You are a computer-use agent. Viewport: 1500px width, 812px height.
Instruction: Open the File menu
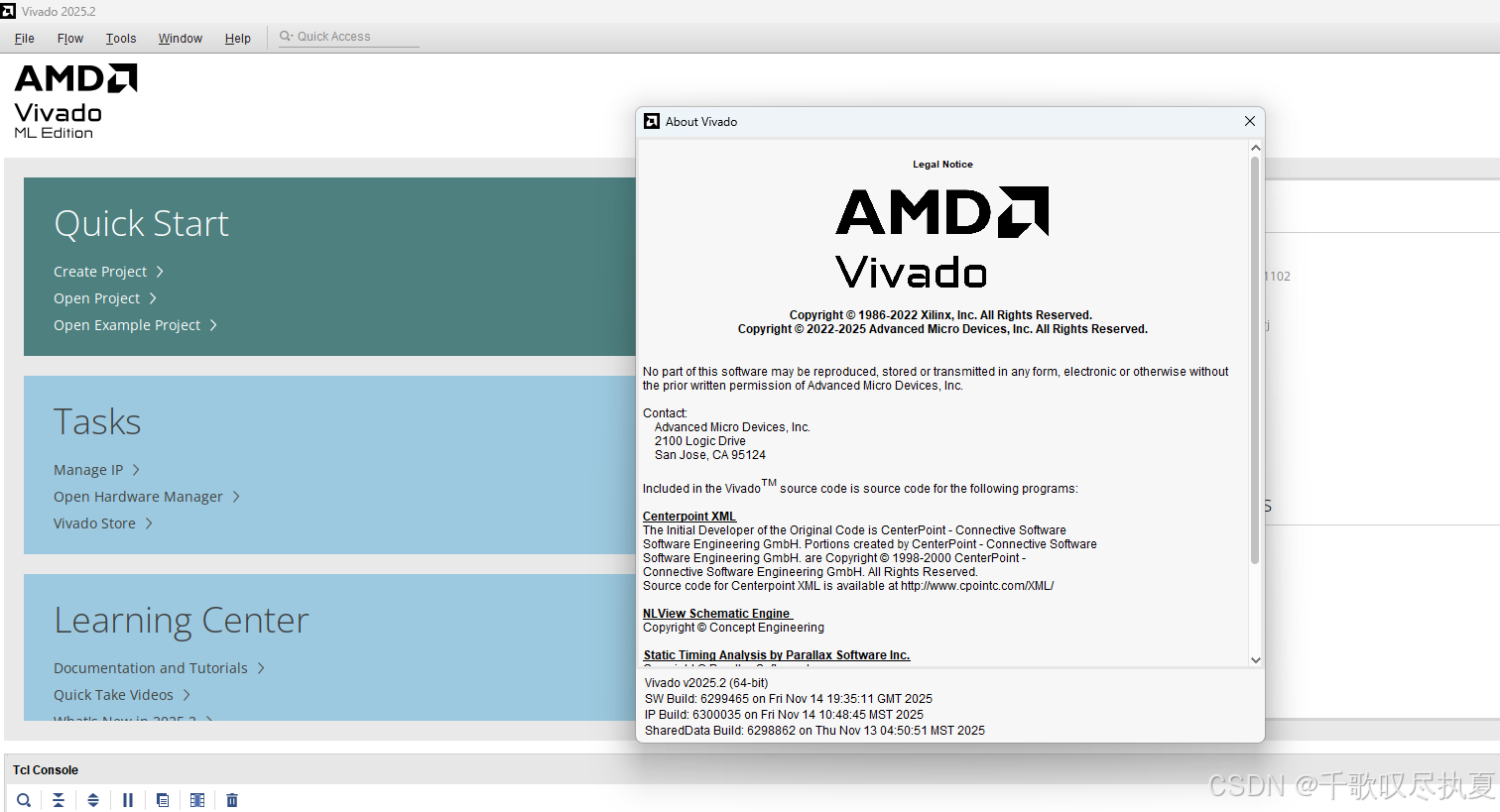(25, 38)
